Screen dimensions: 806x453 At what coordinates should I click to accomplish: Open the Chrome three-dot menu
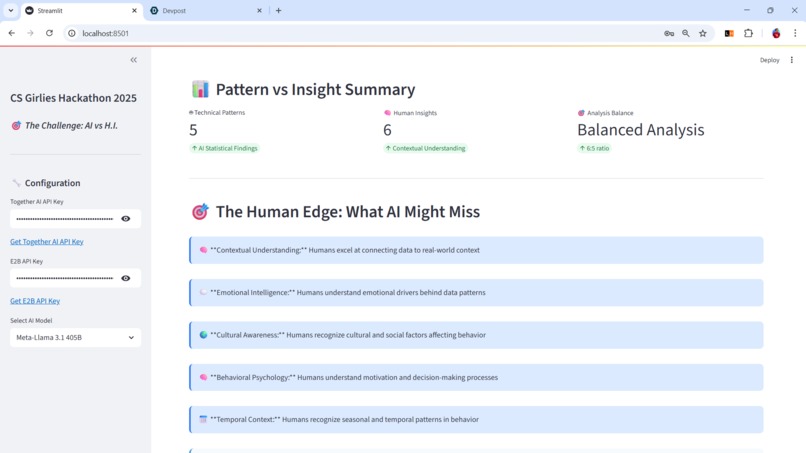click(795, 33)
